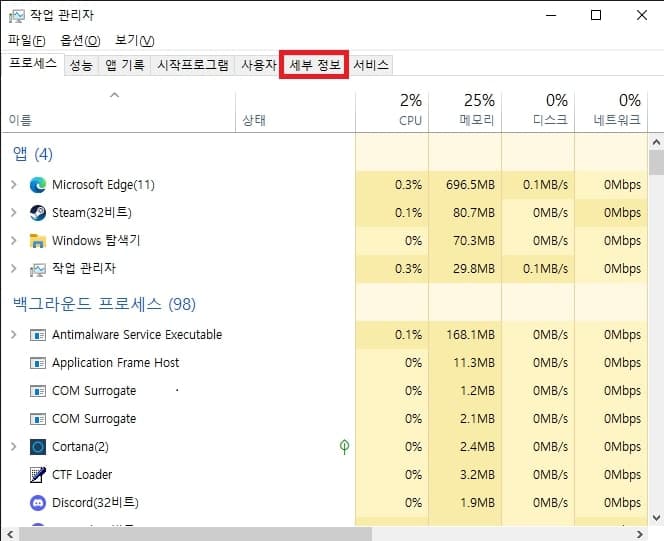Open the 파일(F) menu
This screenshot has width=664, height=541.
pos(26,41)
